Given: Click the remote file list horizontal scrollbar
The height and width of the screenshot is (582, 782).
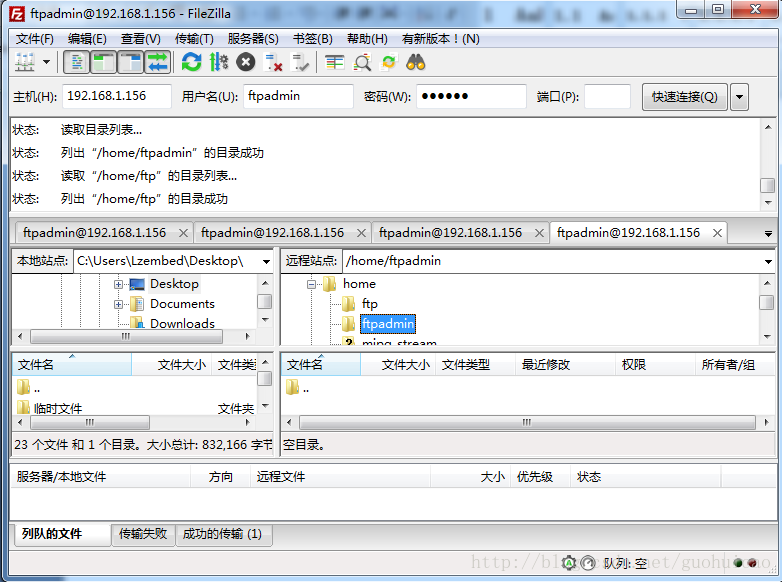Looking at the screenshot, I should tap(527, 422).
